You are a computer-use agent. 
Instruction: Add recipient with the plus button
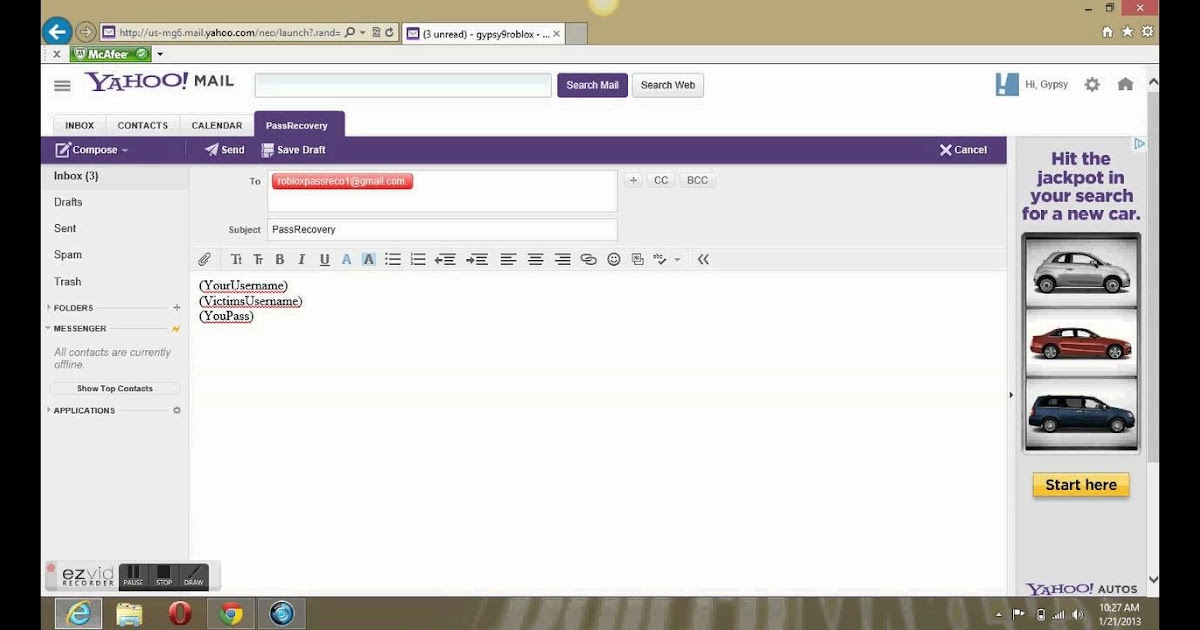633,181
